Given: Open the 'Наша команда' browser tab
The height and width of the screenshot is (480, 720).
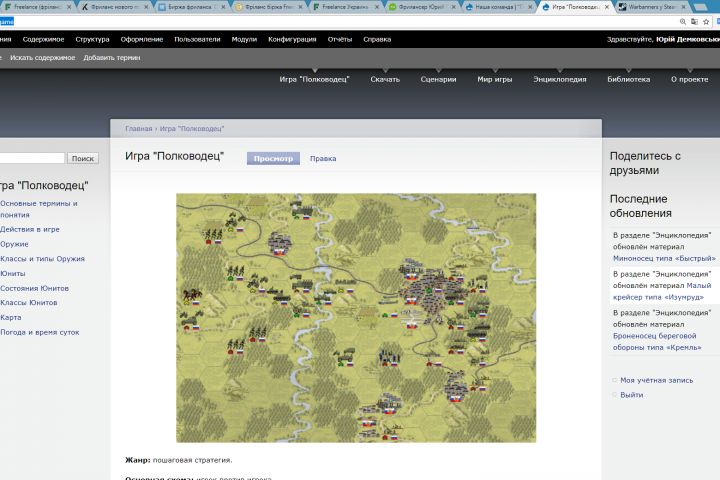Looking at the screenshot, I should (x=498, y=7).
